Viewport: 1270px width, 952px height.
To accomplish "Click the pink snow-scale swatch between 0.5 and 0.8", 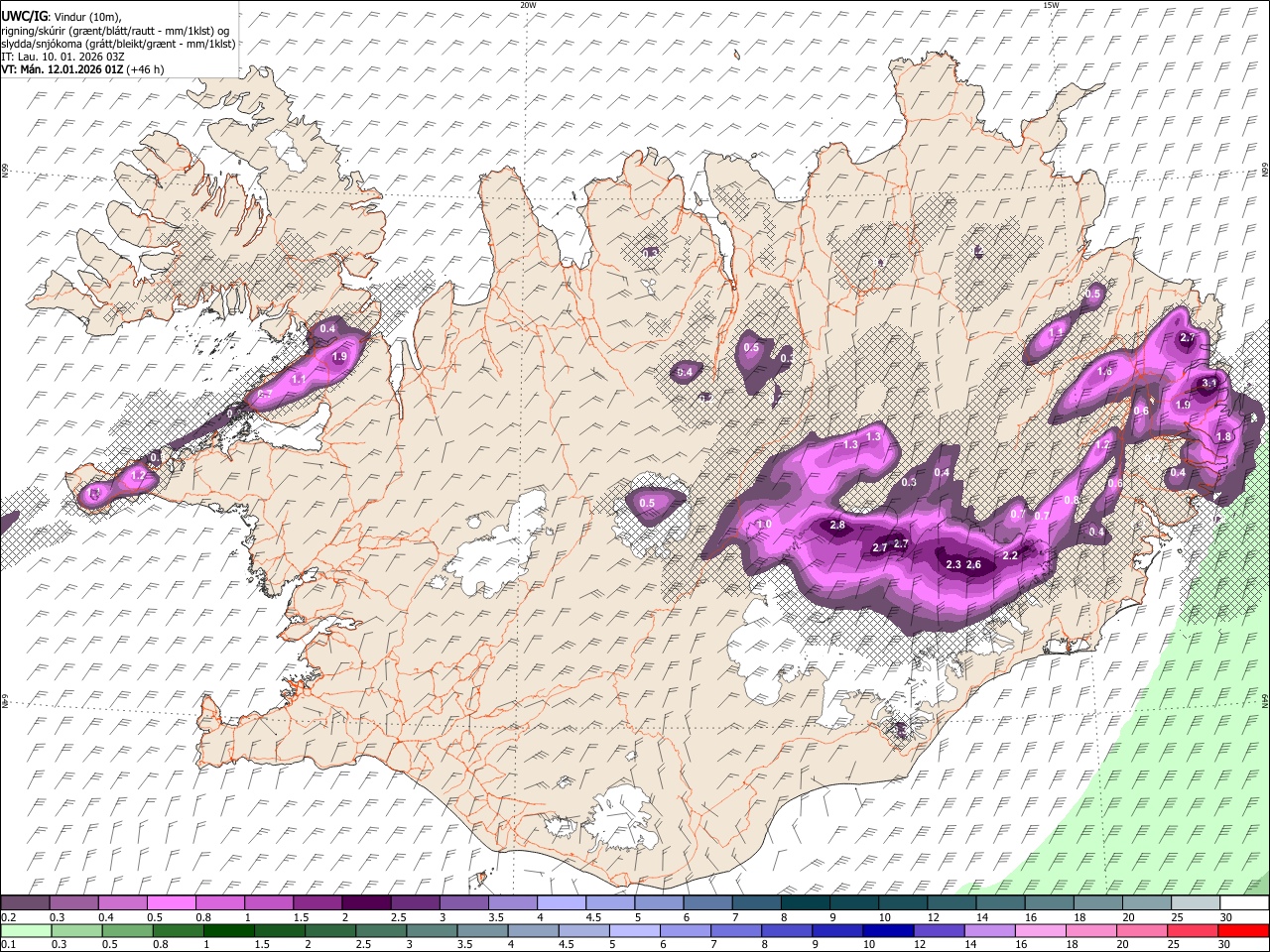I will coord(173,902).
